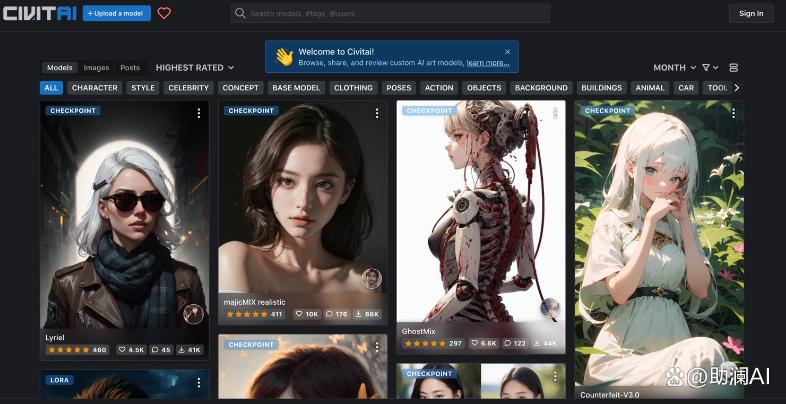Click the LORA badge on bottom-left card

[x=60, y=380]
